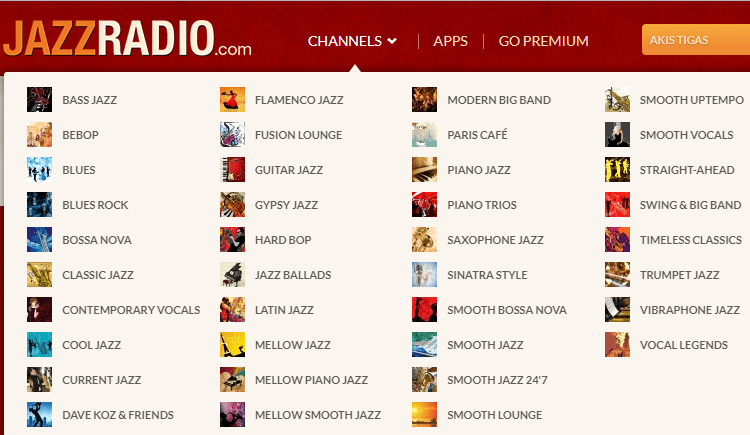Open the Smooth Jazz 24'7 link
The height and width of the screenshot is (435, 750).
[x=497, y=380]
